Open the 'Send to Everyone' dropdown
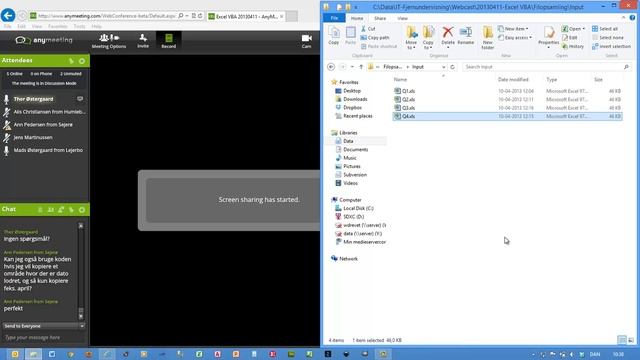This screenshot has width=640, height=360. pyautogui.click(x=44, y=326)
